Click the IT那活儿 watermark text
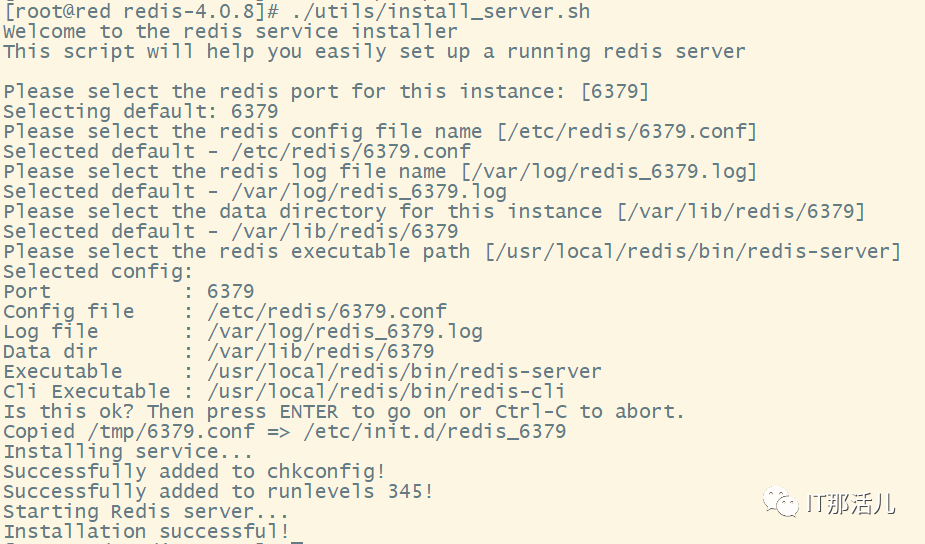Viewport: 925px width, 544px height. (x=851, y=504)
